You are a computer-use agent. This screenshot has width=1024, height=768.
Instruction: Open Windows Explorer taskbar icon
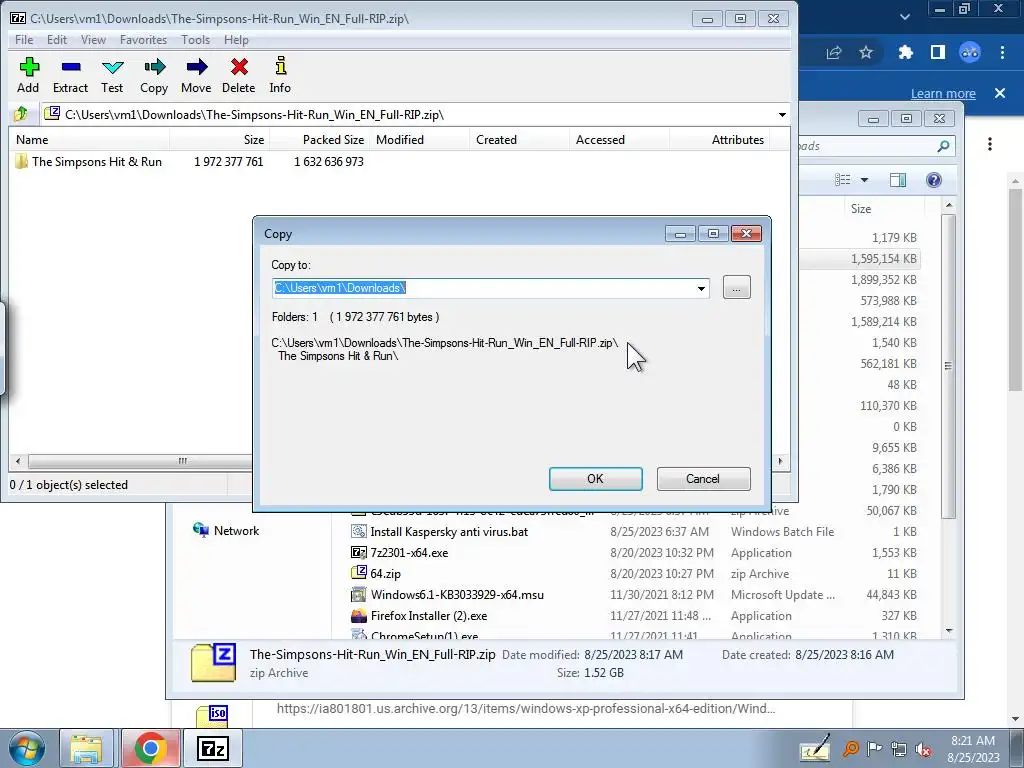point(87,748)
